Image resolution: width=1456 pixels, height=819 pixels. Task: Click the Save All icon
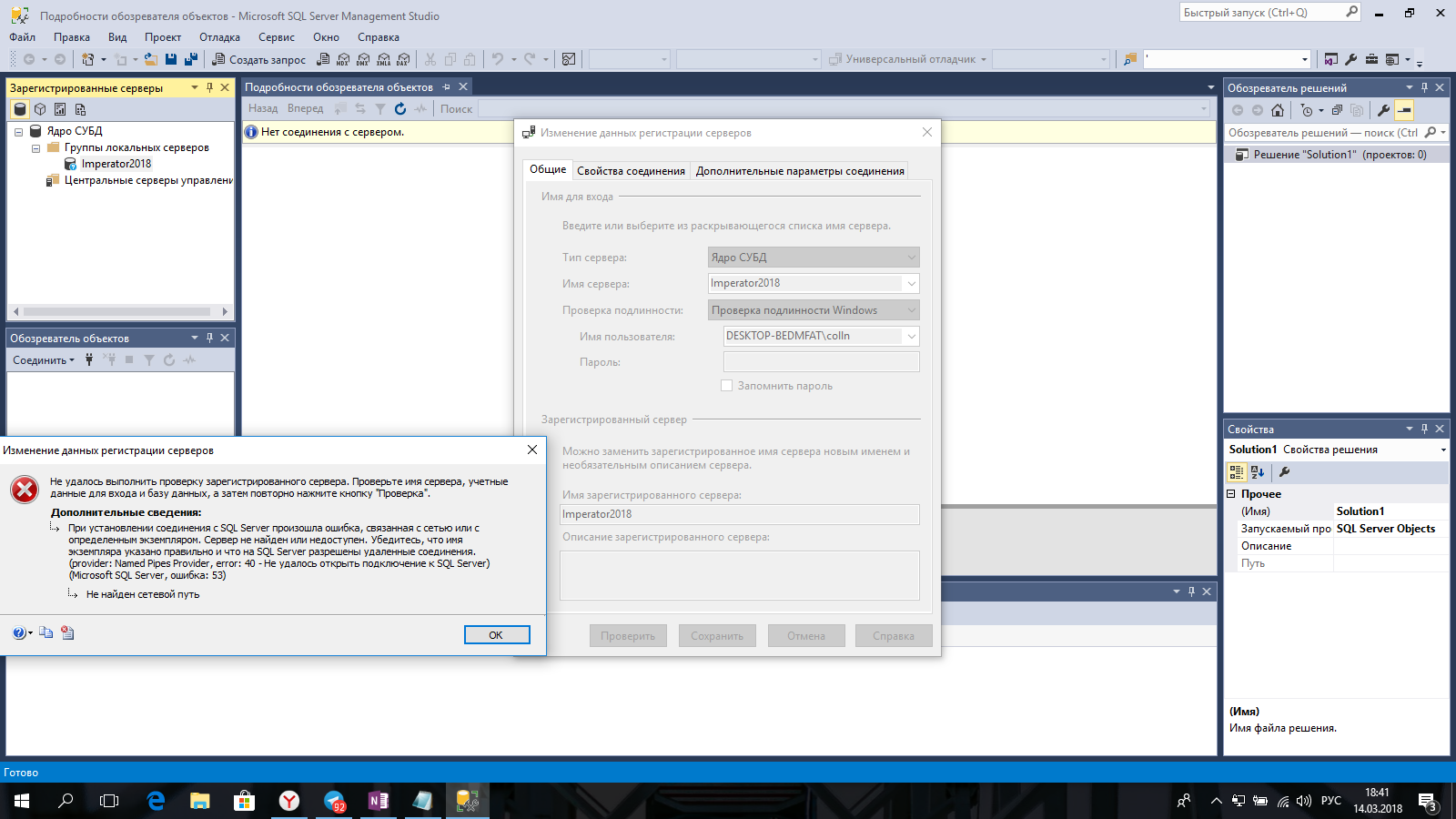191,59
